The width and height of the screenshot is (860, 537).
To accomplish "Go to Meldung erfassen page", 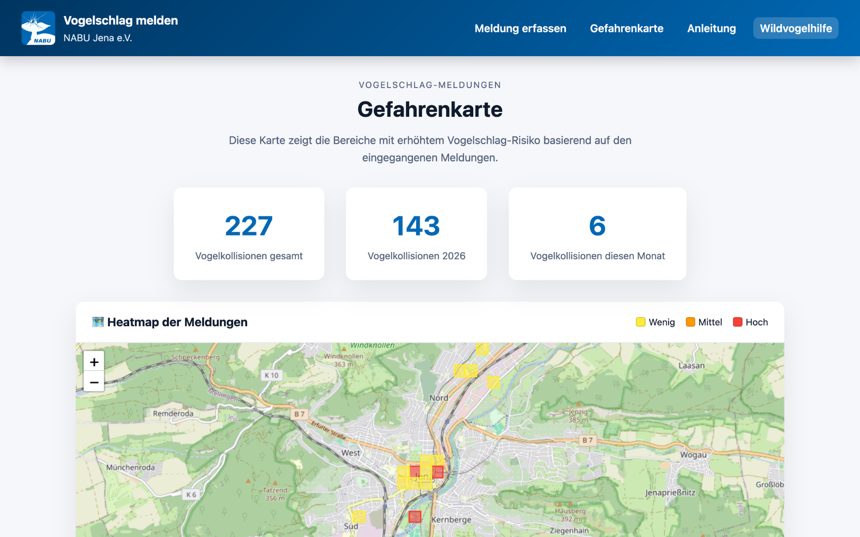I will [520, 29].
